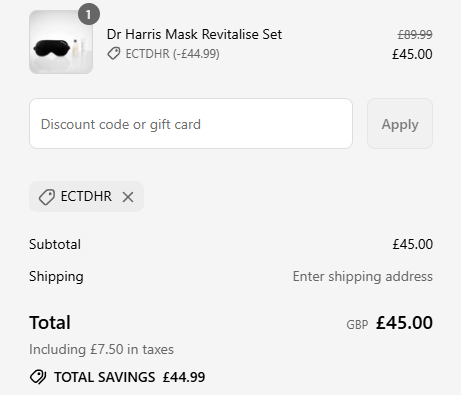The width and height of the screenshot is (461, 395).
Task: Click the Shipping row label
Action: (x=56, y=277)
